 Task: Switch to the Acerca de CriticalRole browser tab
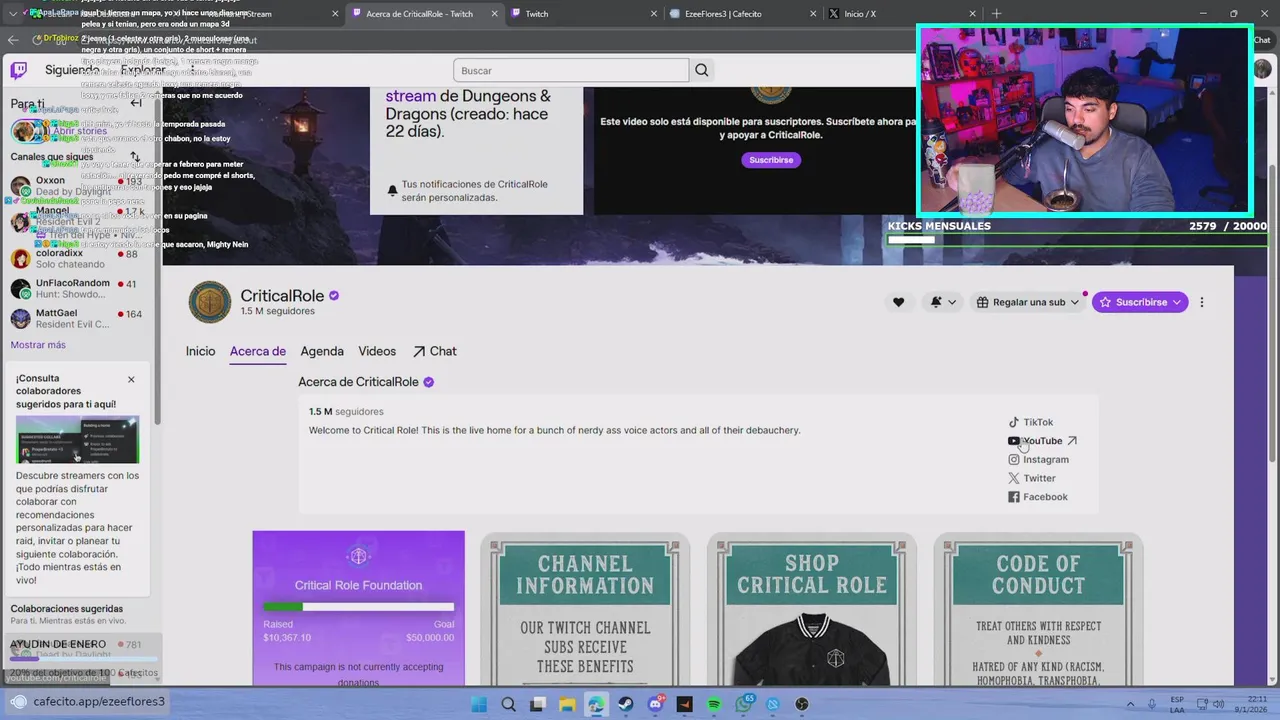tap(418, 14)
